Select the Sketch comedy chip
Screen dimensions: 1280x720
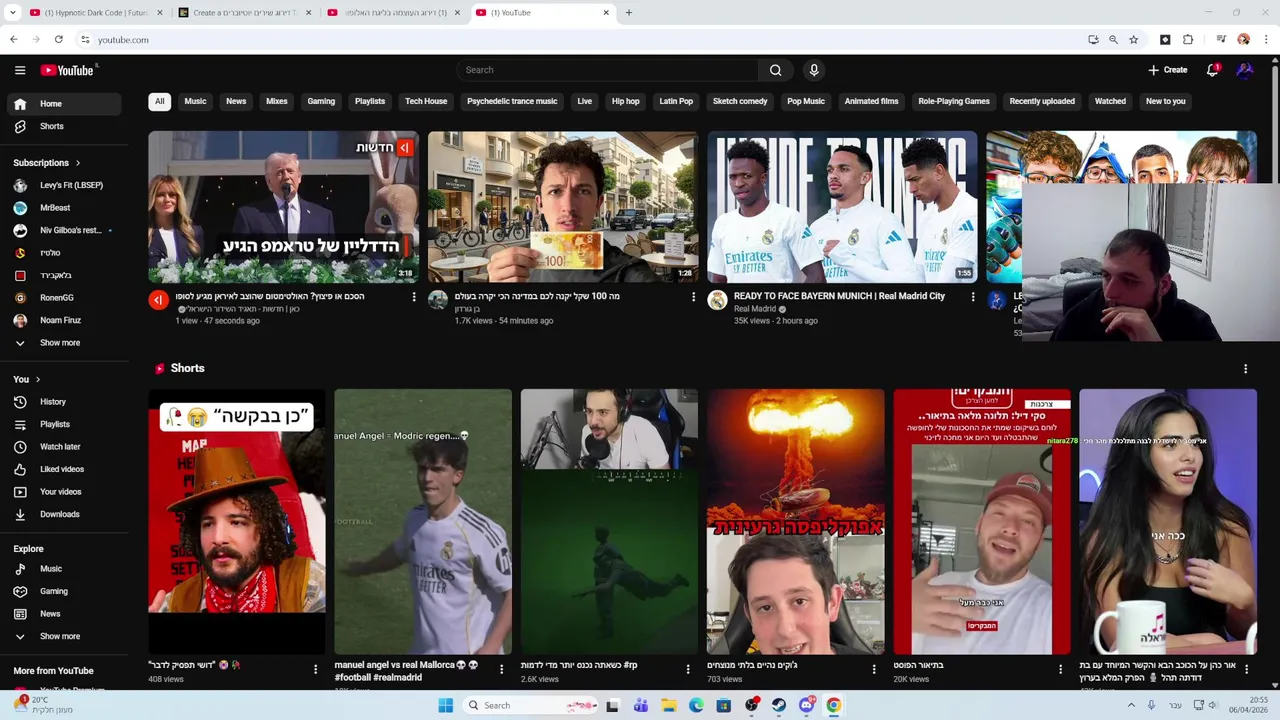point(740,101)
